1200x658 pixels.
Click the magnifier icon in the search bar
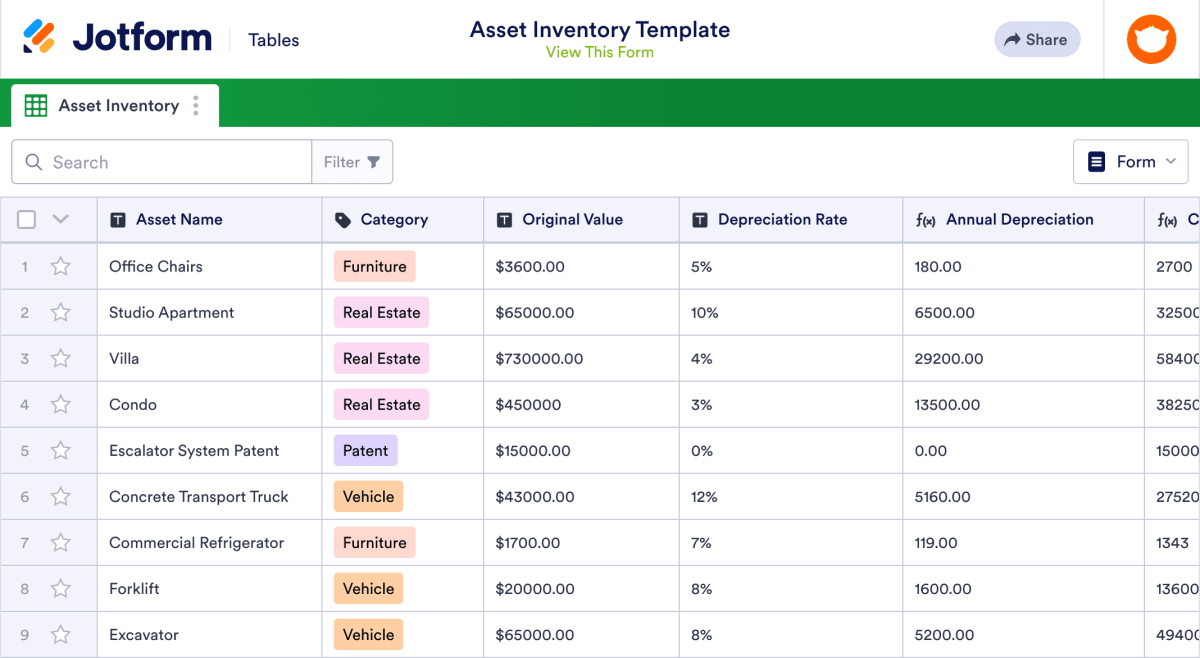tap(34, 161)
